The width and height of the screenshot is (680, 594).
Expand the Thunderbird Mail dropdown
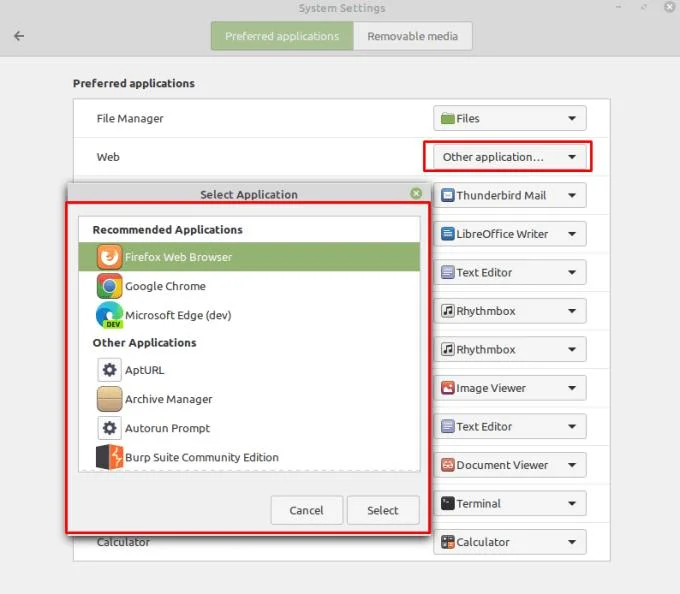tap(510, 196)
